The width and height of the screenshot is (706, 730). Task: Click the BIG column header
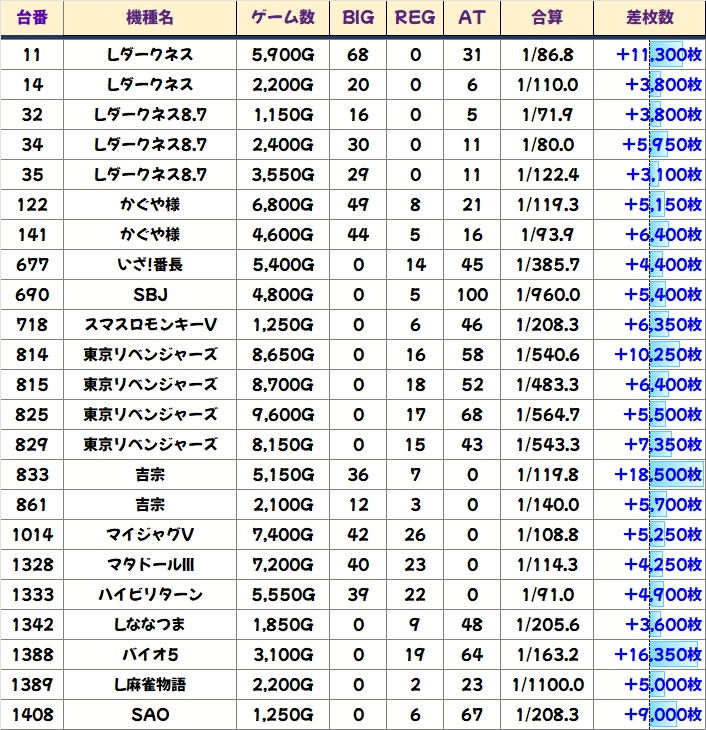358,18
